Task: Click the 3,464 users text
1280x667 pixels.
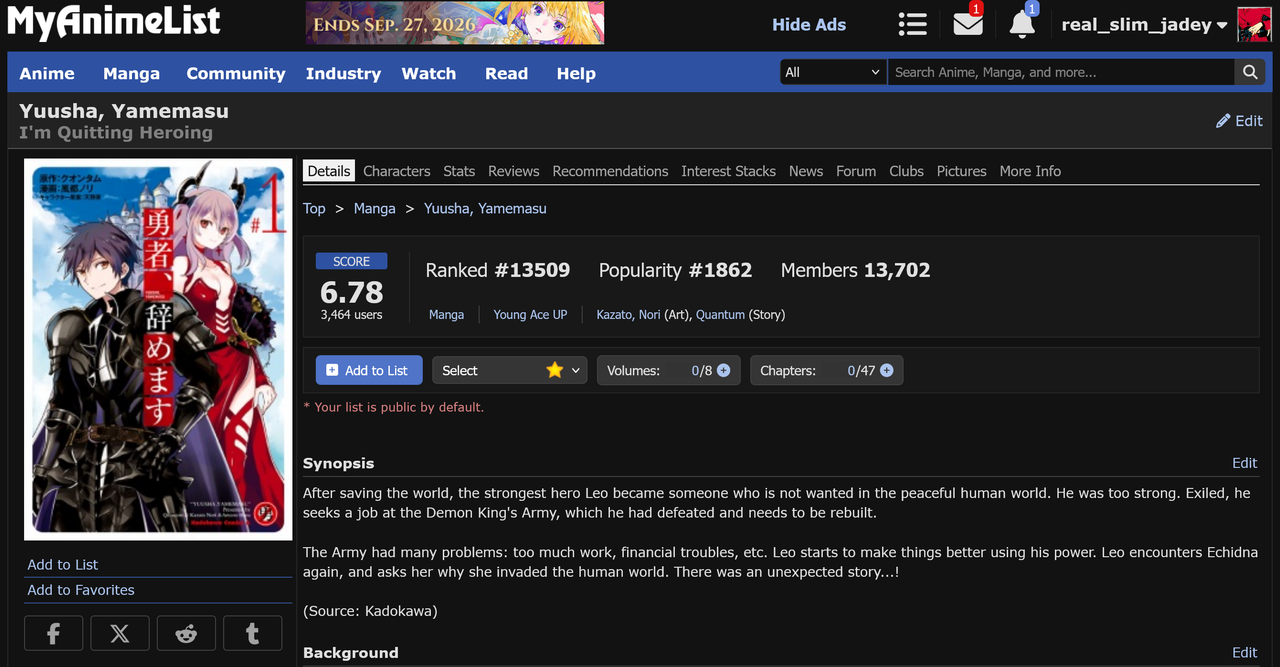Action: pyautogui.click(x=351, y=314)
